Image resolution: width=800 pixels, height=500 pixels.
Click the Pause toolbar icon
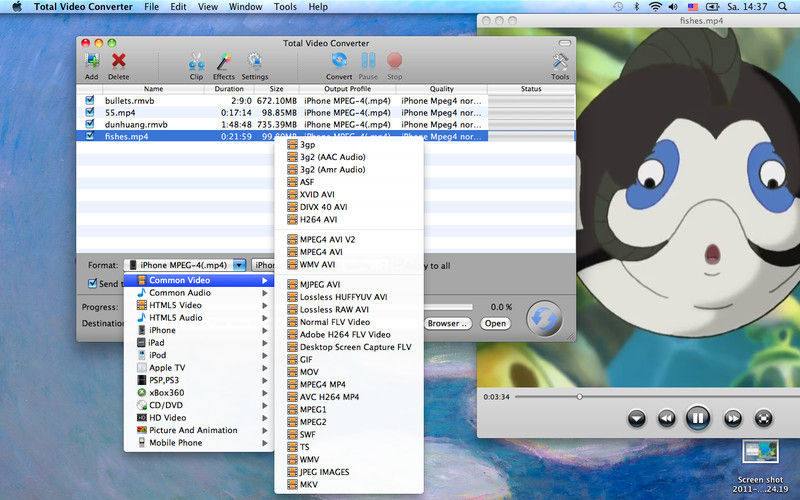click(368, 61)
